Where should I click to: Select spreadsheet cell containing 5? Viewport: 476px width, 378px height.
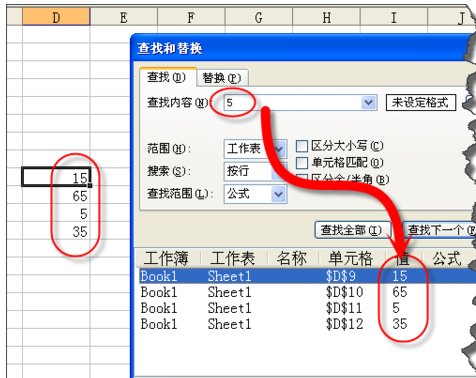(56, 213)
